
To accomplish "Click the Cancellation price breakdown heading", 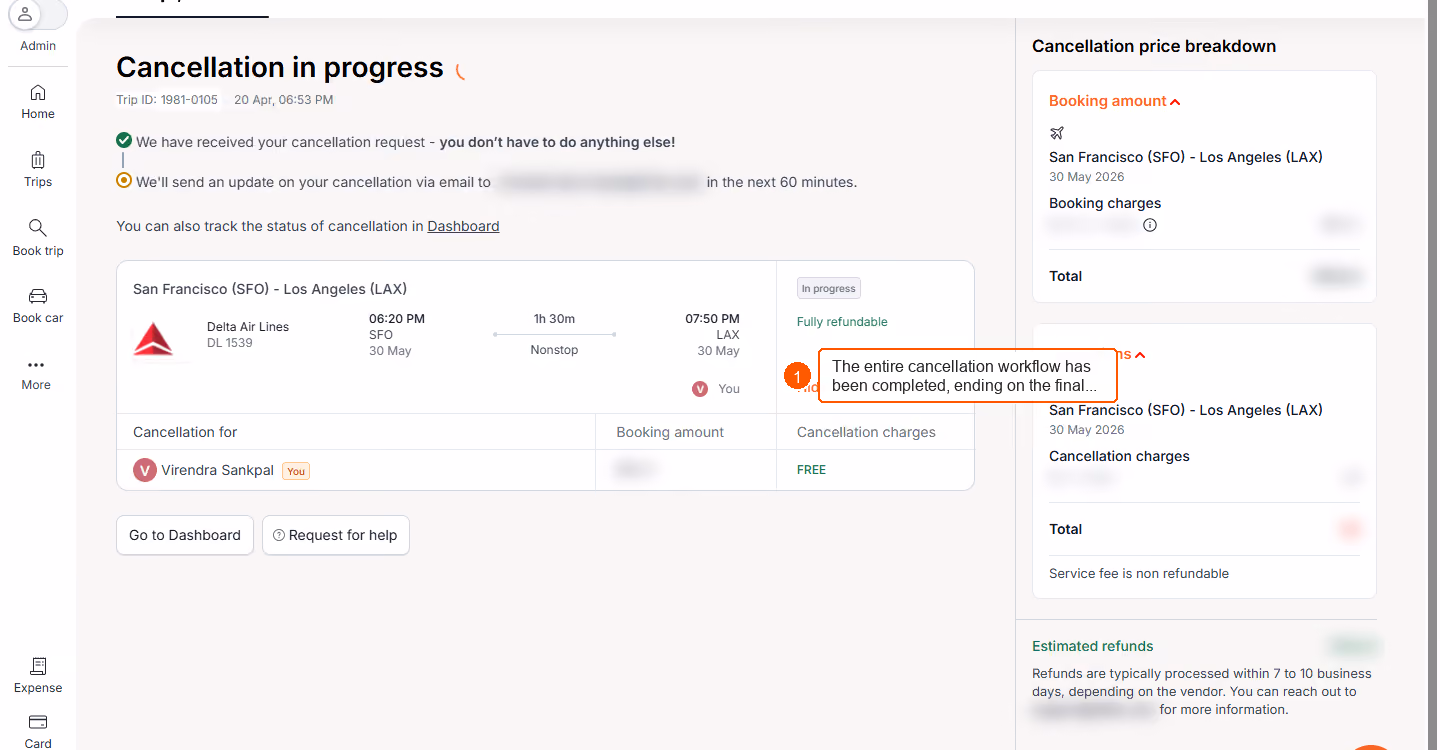I will [1154, 46].
